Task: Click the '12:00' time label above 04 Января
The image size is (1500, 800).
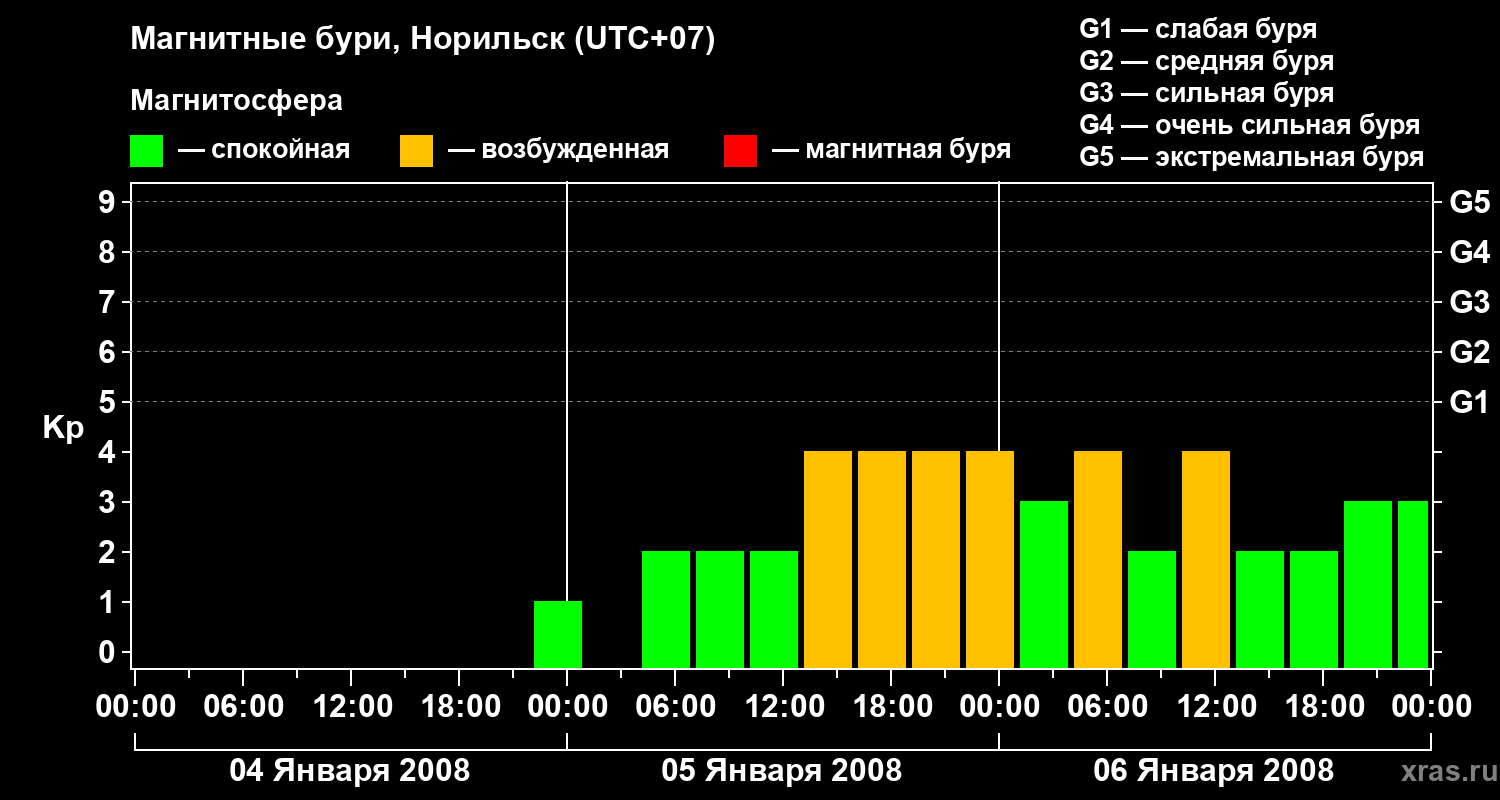Action: point(351,707)
